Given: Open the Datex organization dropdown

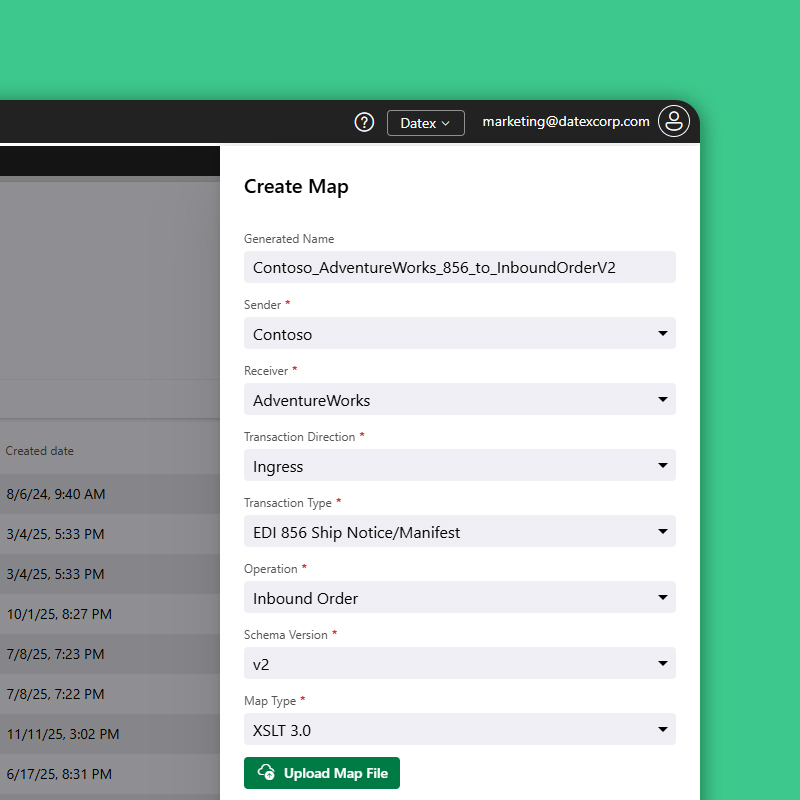Looking at the screenshot, I should coord(425,123).
